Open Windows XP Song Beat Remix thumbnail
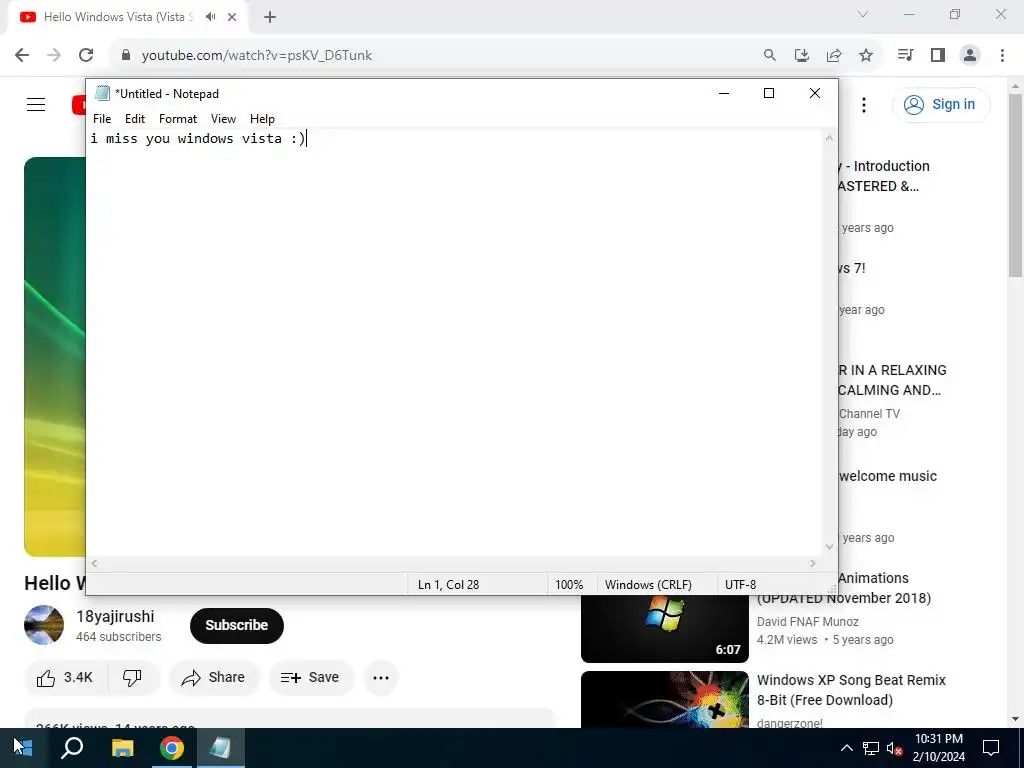Screen dimensions: 1024x768 point(664,699)
